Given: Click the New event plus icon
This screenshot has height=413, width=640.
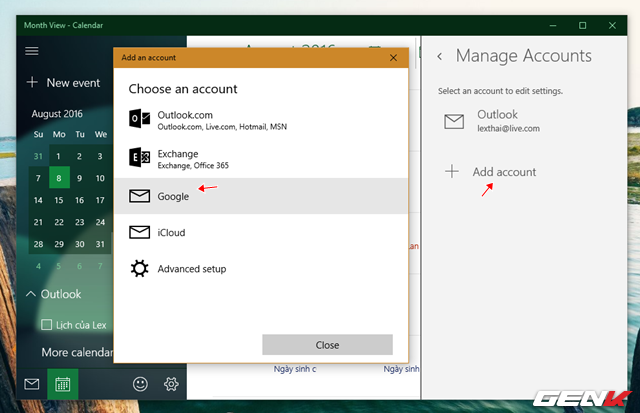Looking at the screenshot, I should (32, 82).
